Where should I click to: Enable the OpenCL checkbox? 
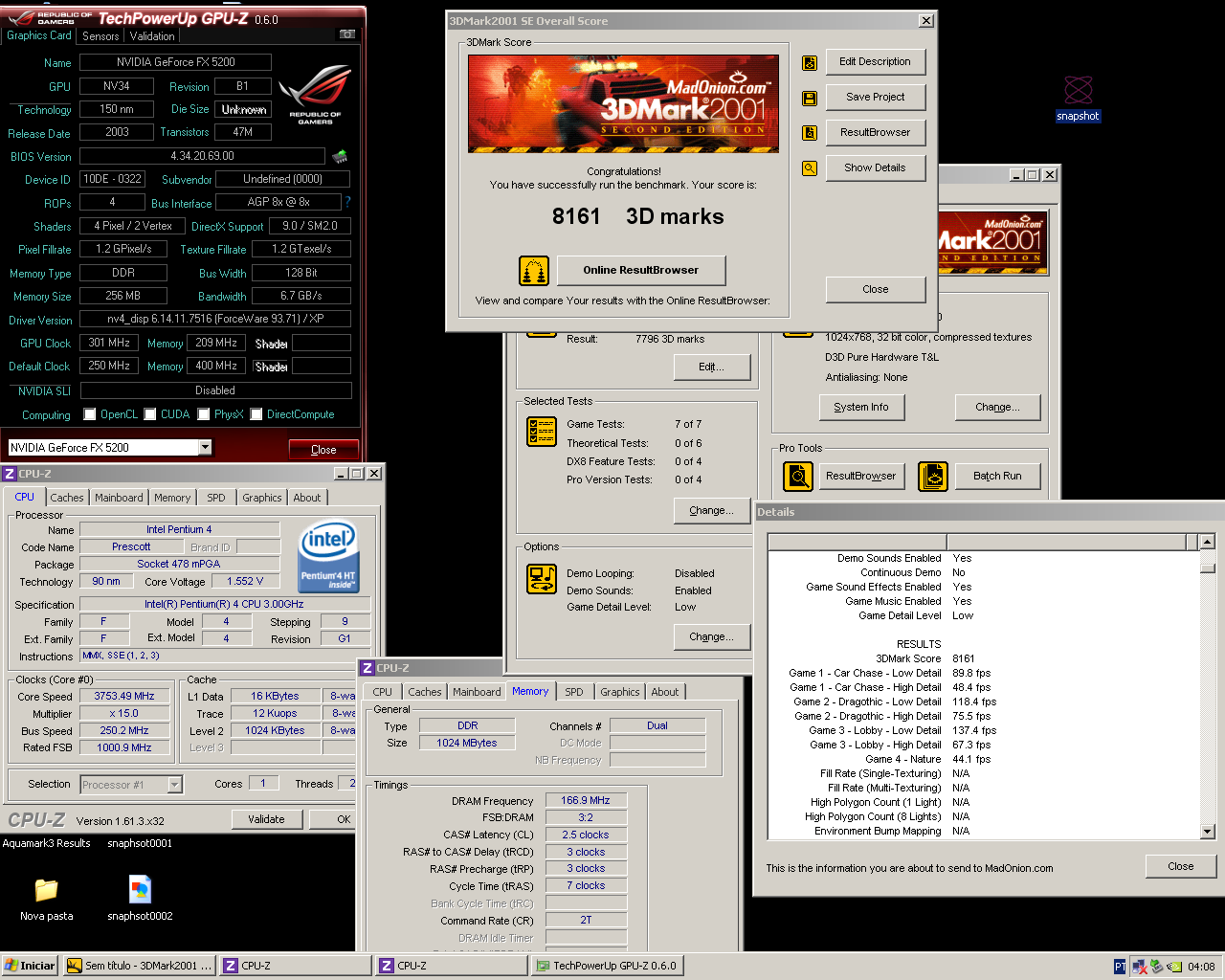(90, 414)
